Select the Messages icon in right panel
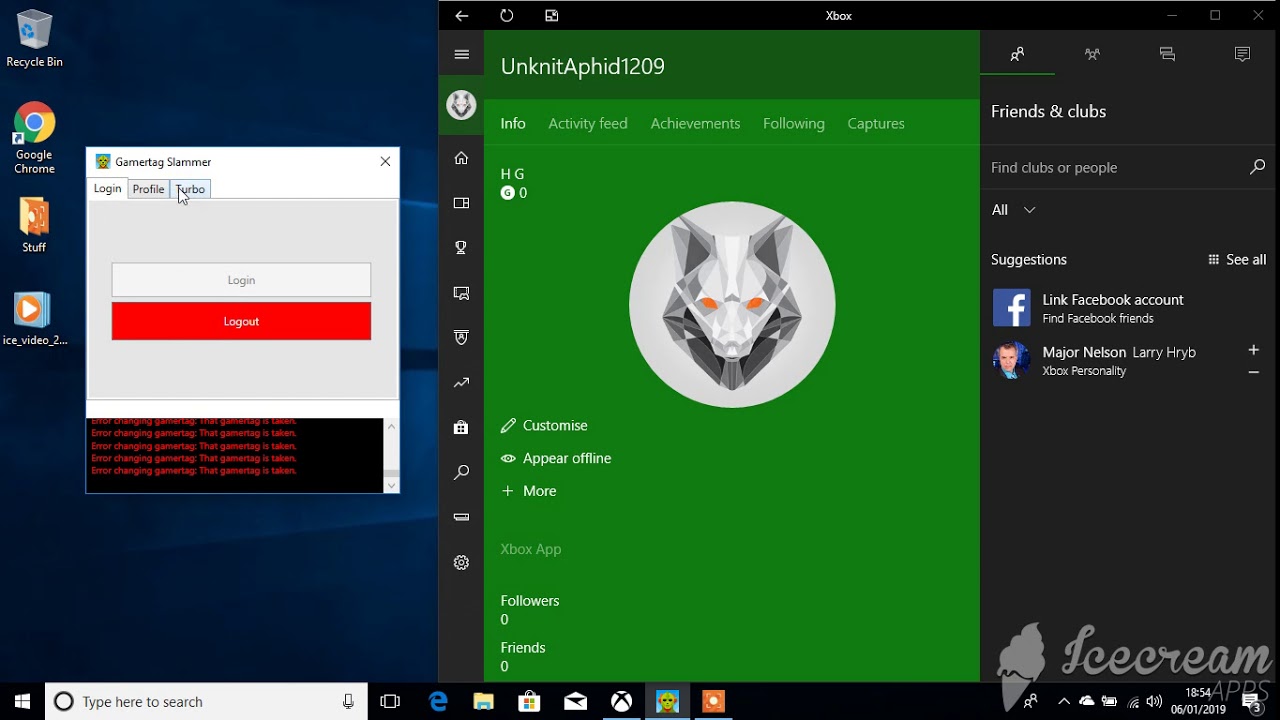Viewport: 1280px width, 720px height. 1167,54
